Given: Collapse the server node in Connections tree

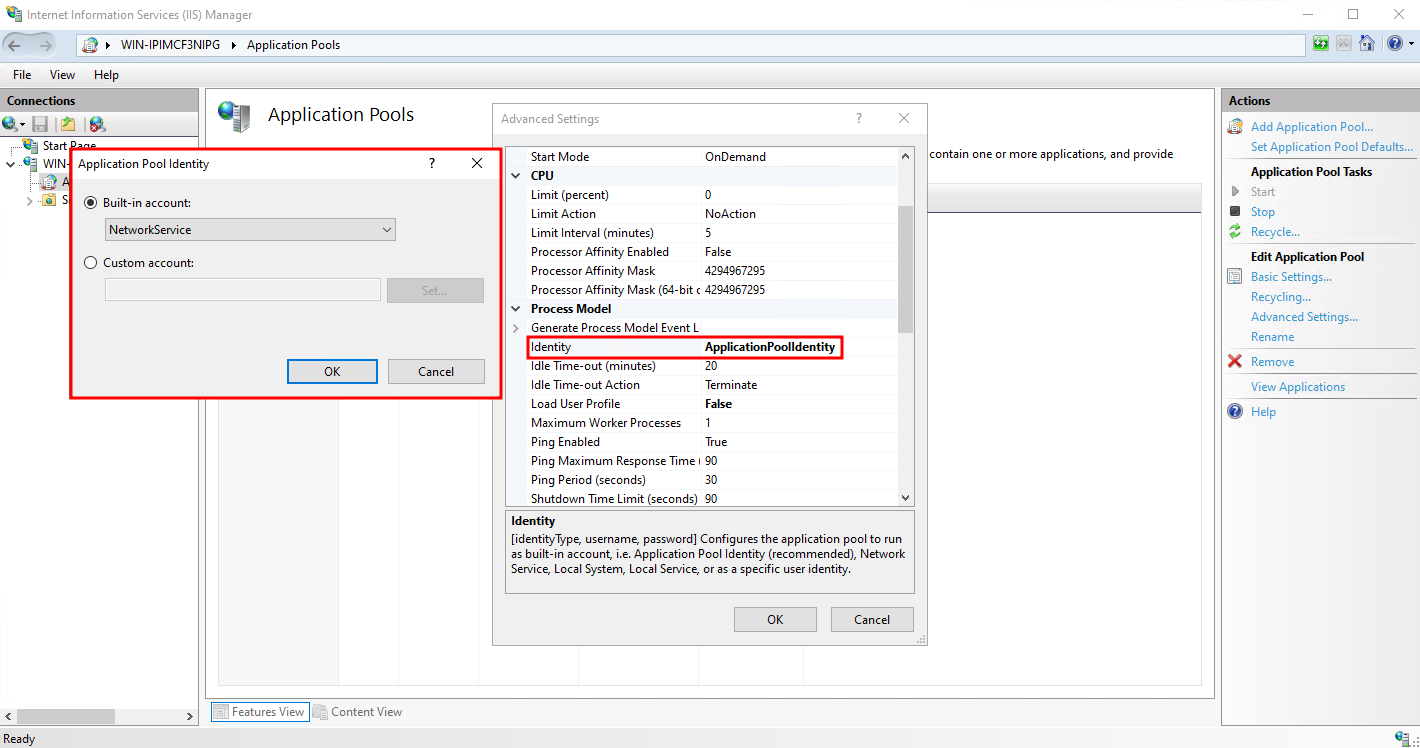Looking at the screenshot, I should 12,164.
